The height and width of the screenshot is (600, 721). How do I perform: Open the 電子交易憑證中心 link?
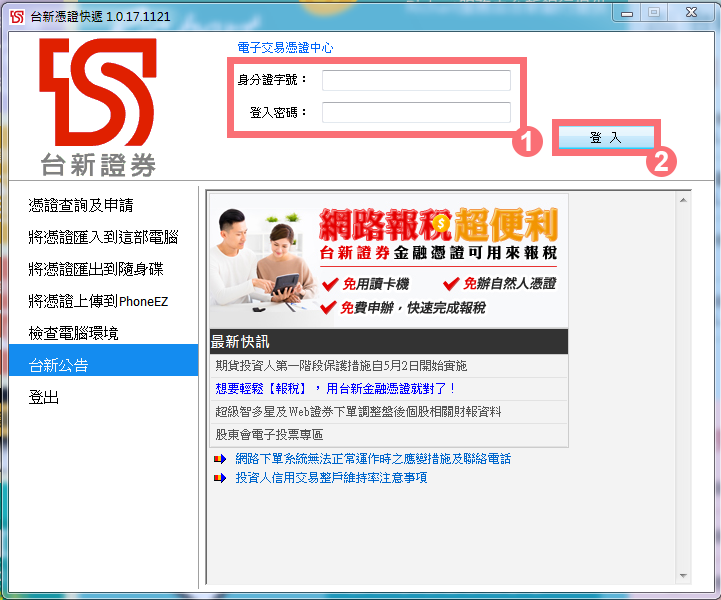(285, 47)
